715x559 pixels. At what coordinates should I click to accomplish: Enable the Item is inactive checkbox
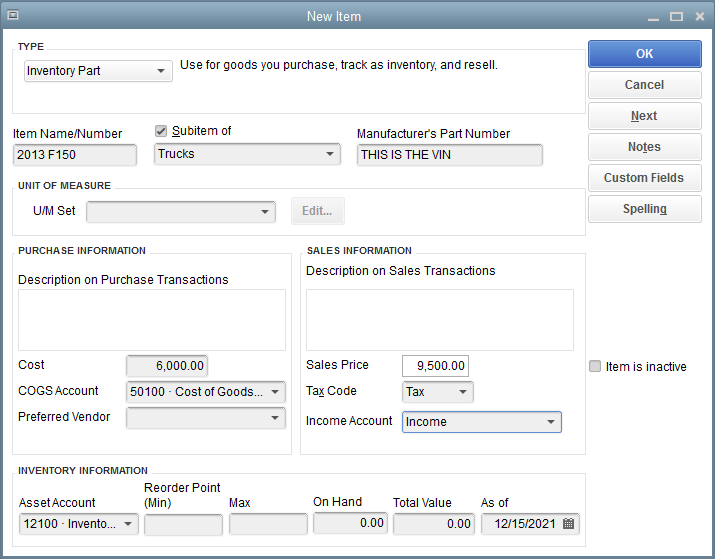pos(596,367)
